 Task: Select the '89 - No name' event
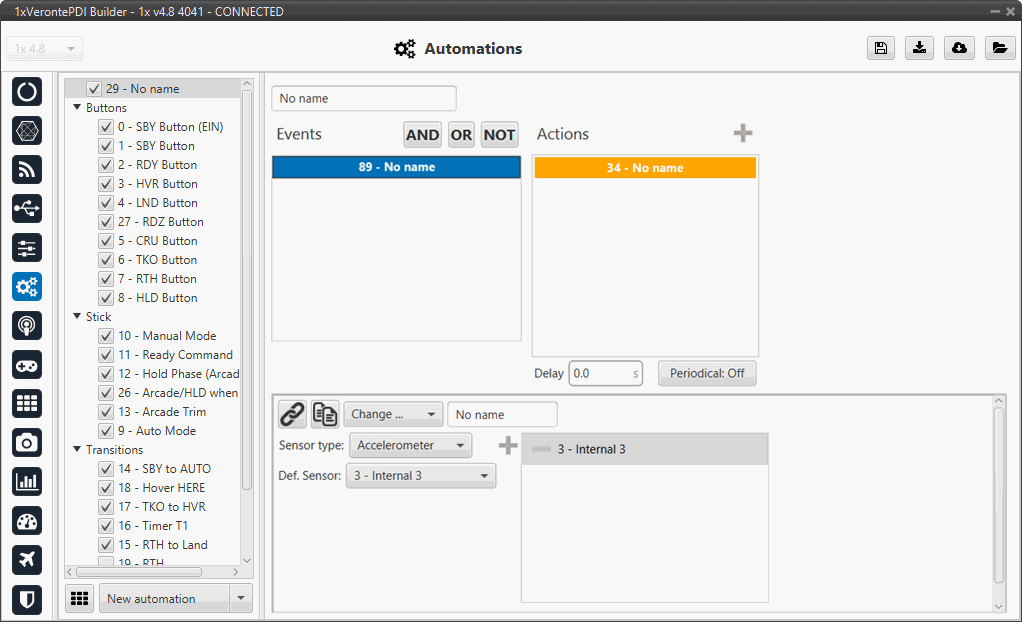click(396, 167)
